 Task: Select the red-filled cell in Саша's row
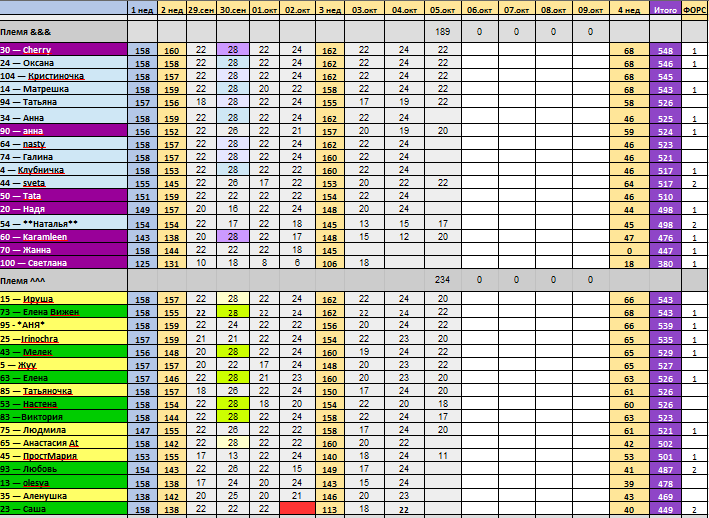point(297,509)
